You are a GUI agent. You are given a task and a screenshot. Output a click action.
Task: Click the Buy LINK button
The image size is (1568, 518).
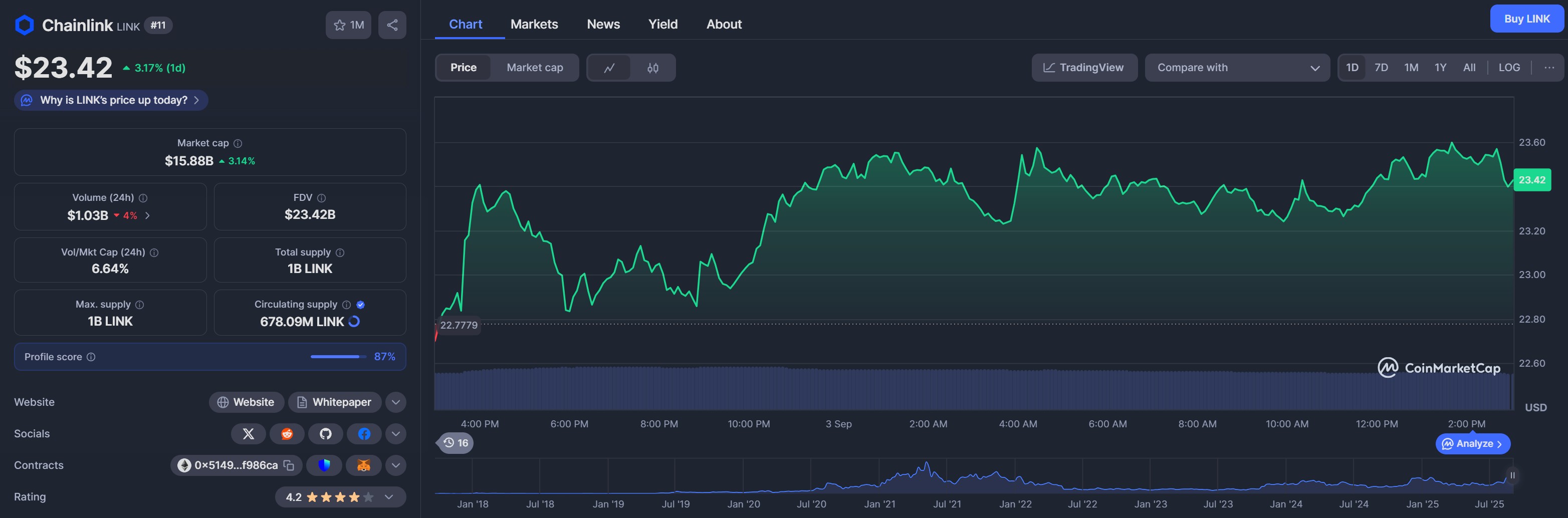(1526, 19)
